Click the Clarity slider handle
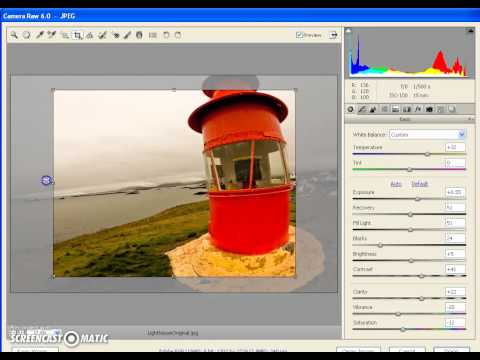 [421, 299]
